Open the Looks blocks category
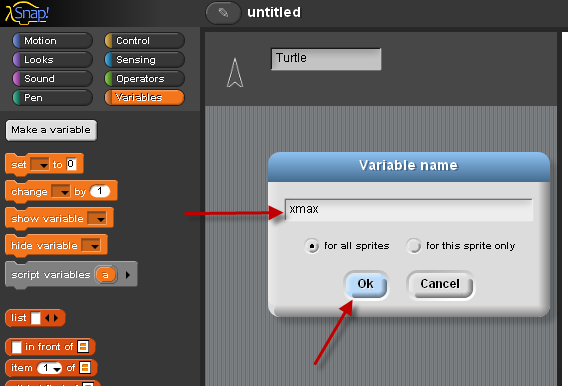The height and width of the screenshot is (386, 568). click(53, 60)
